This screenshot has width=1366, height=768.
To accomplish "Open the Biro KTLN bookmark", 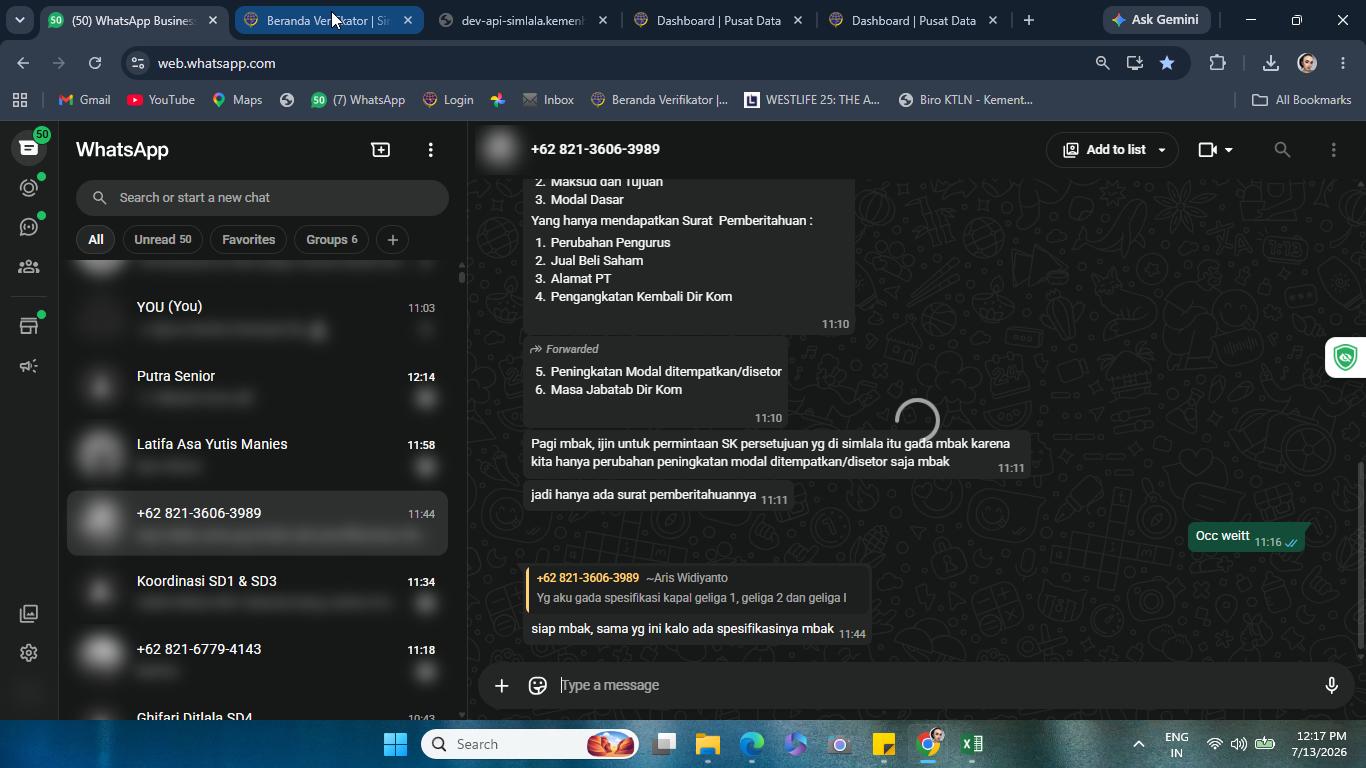I will (966, 100).
